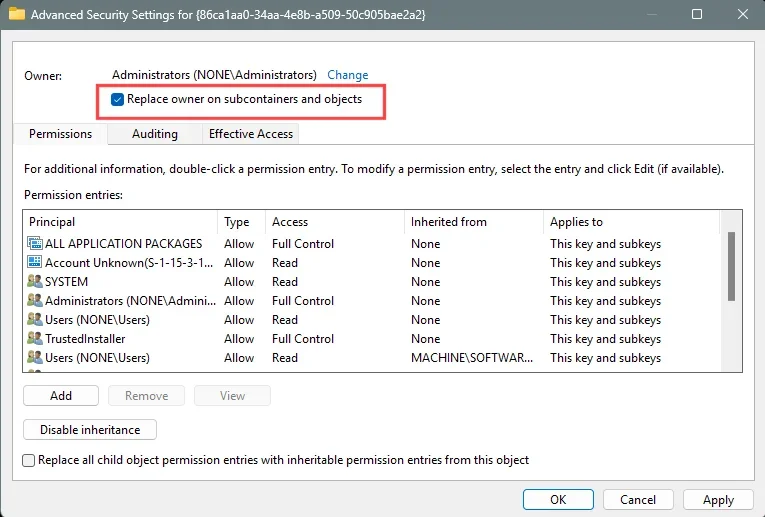Select the Account Unknown entry icon
765x517 pixels.
coord(35,262)
